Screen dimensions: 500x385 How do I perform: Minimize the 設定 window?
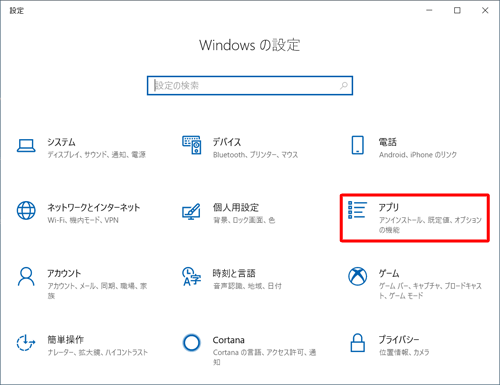(429, 10)
